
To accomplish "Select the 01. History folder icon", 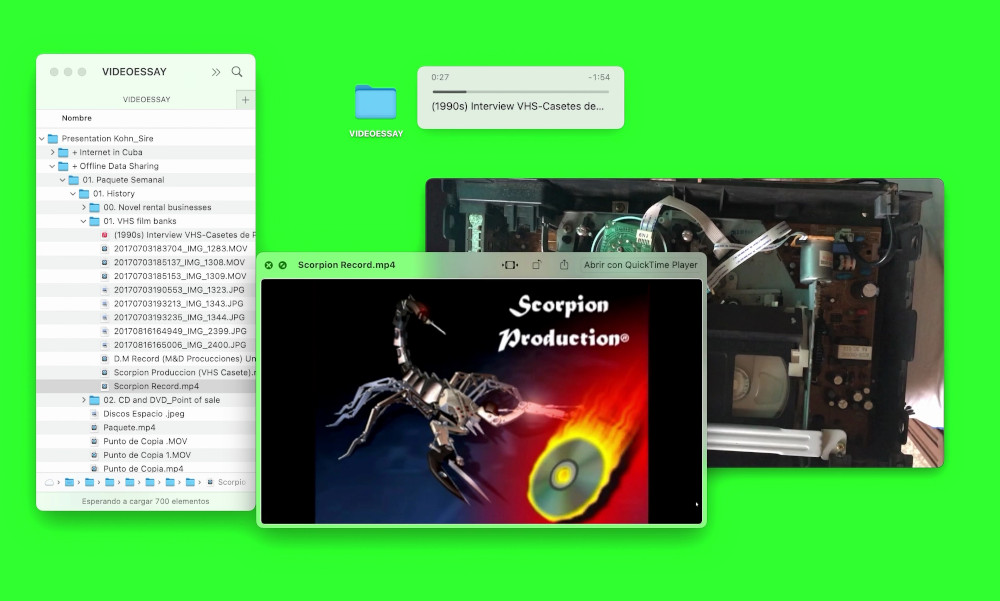I will 84,194.
